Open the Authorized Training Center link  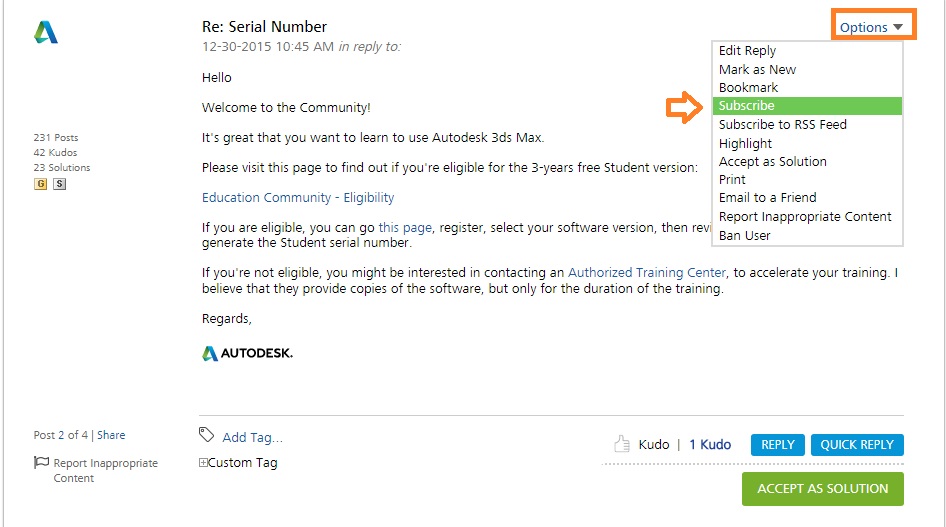point(646,272)
